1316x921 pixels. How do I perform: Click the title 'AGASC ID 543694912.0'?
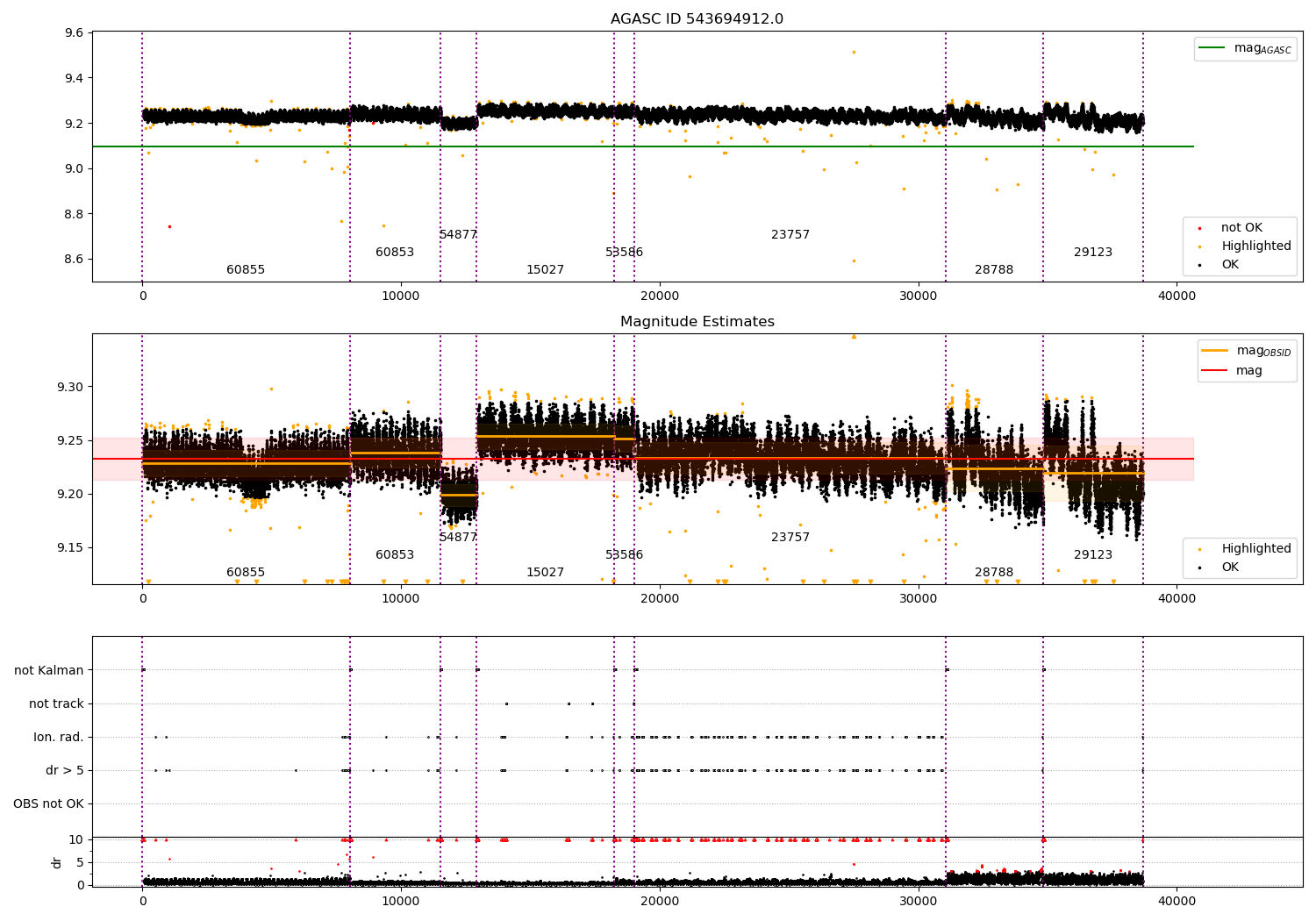(x=697, y=19)
